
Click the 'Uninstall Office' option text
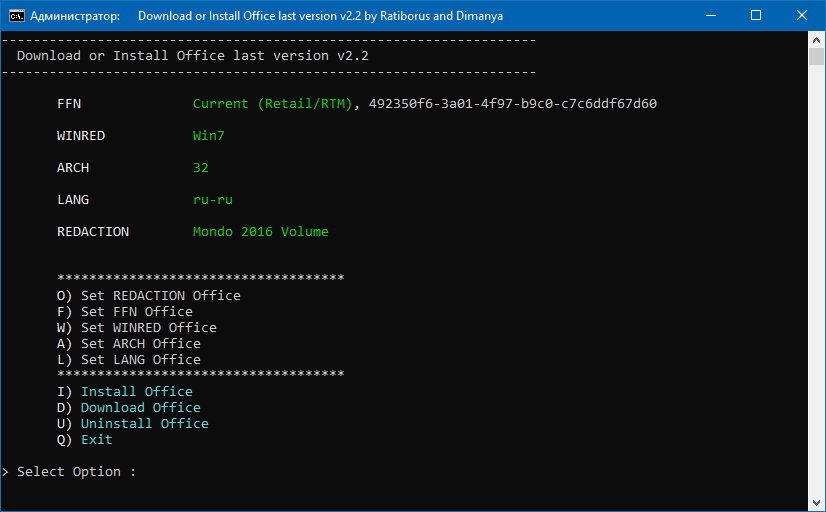click(145, 424)
